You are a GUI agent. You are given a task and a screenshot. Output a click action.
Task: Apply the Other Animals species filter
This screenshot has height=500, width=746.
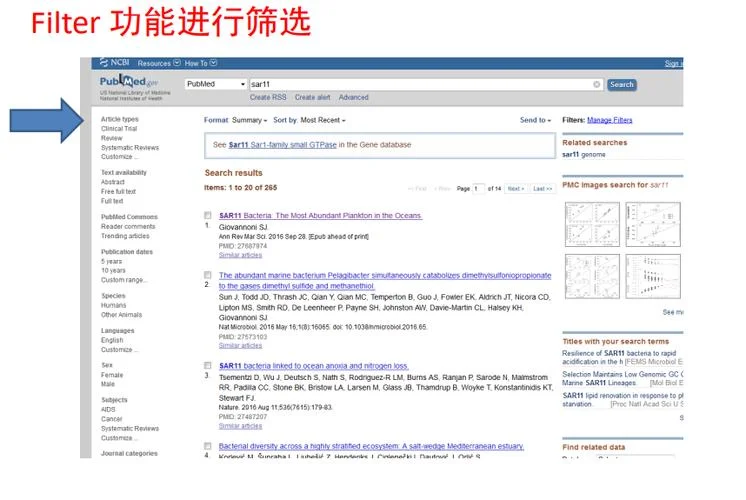coord(121,314)
